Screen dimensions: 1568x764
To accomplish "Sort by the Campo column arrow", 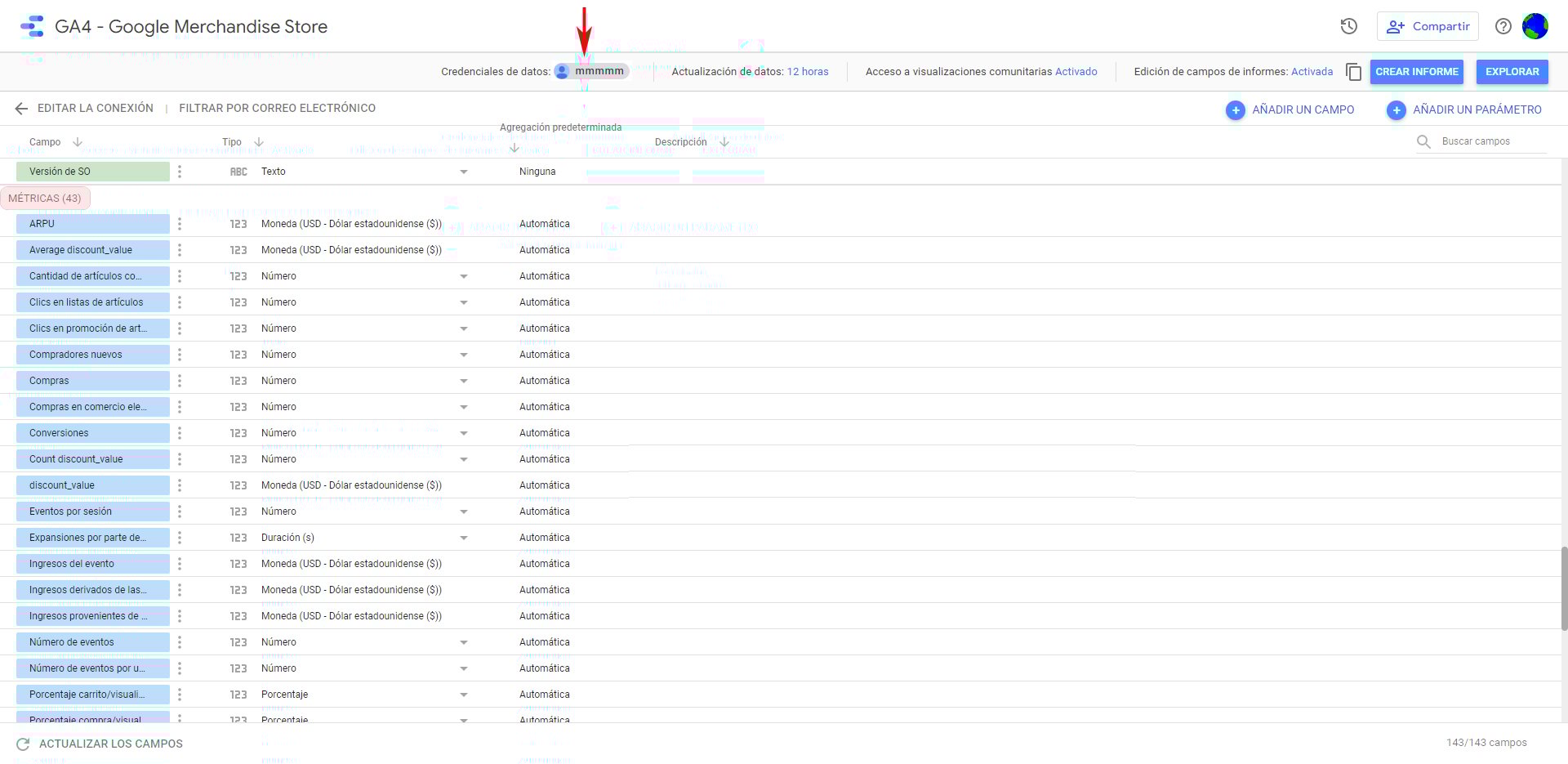I will [78, 142].
